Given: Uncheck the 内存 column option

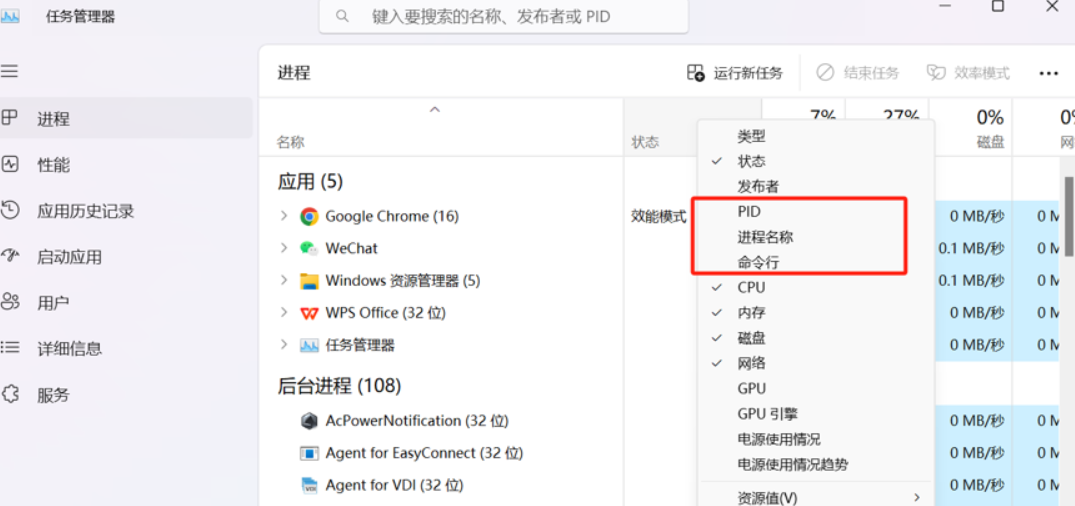Looking at the screenshot, I should tap(816, 313).
